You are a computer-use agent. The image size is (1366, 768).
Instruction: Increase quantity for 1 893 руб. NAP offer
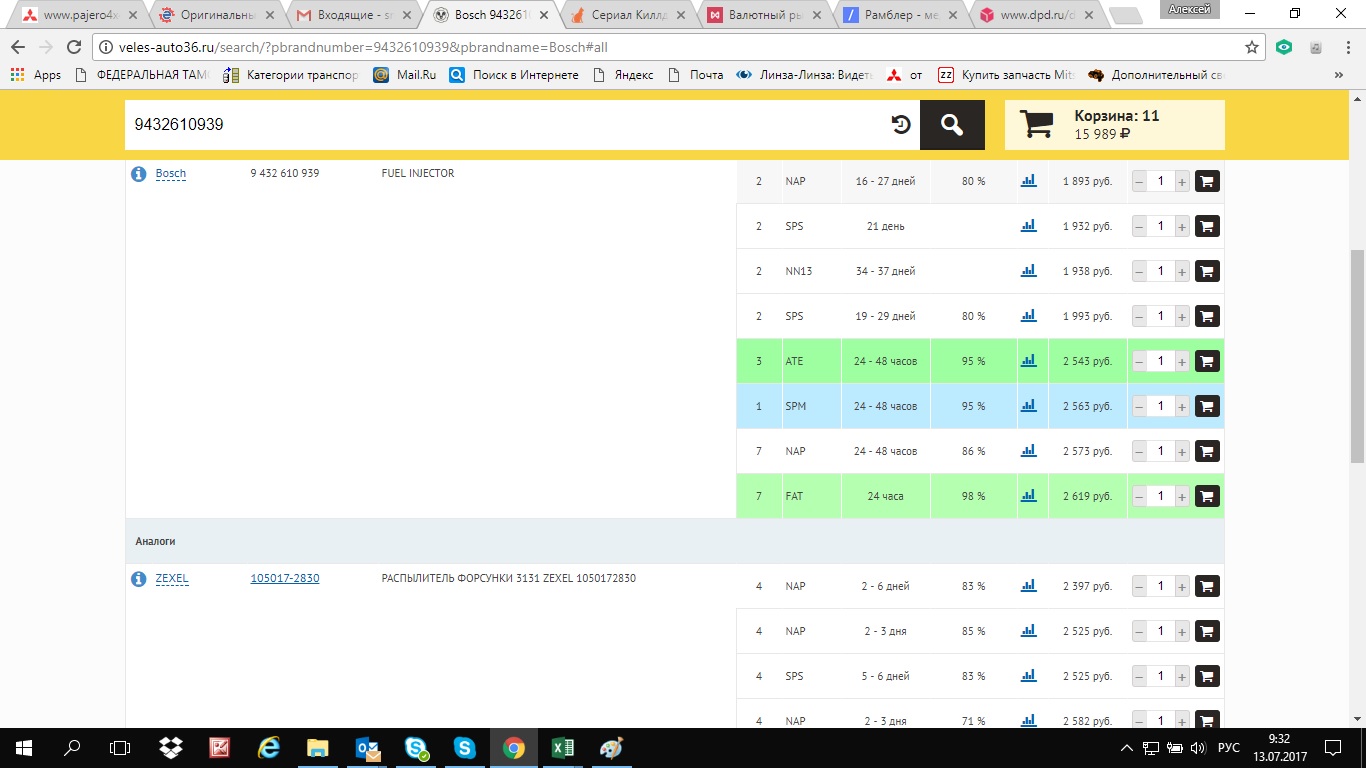tap(1182, 182)
